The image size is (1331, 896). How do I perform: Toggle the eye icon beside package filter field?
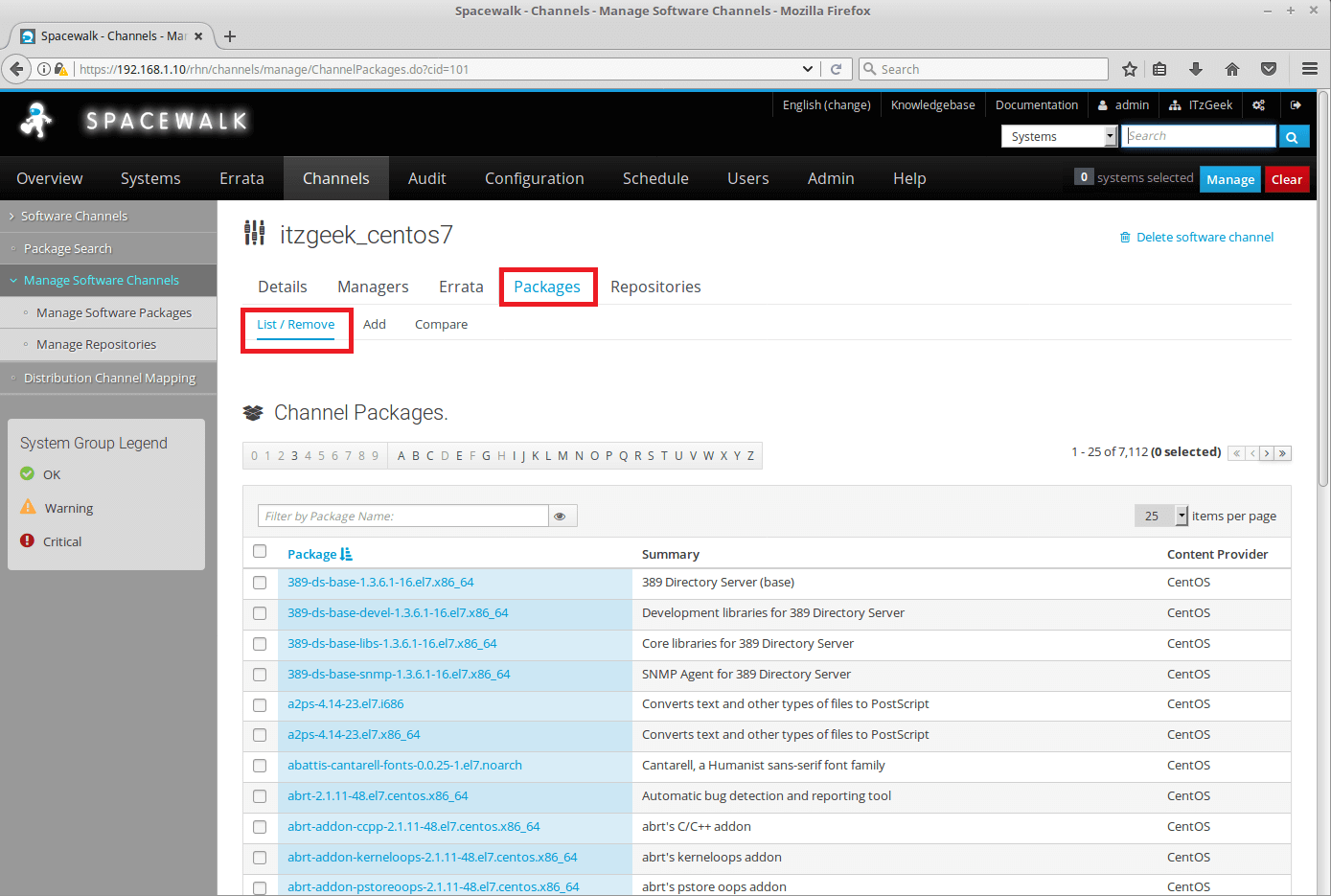point(561,516)
